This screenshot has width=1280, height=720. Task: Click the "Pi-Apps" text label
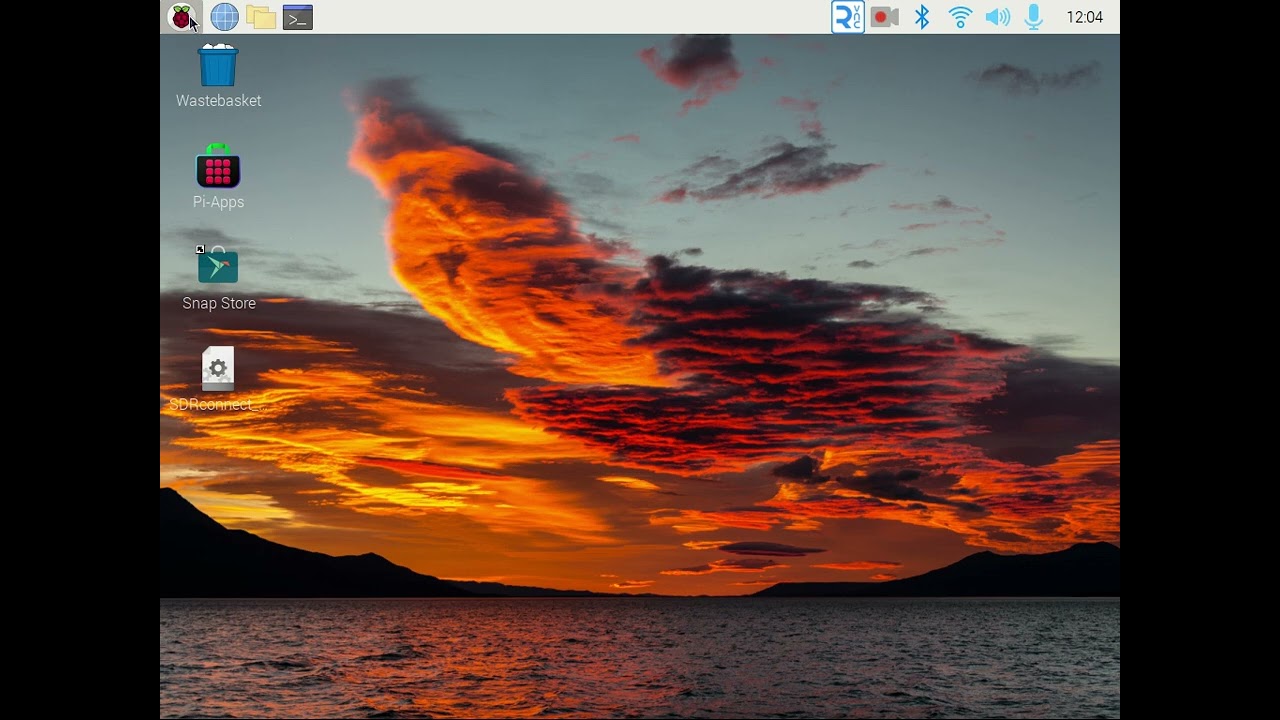click(218, 202)
